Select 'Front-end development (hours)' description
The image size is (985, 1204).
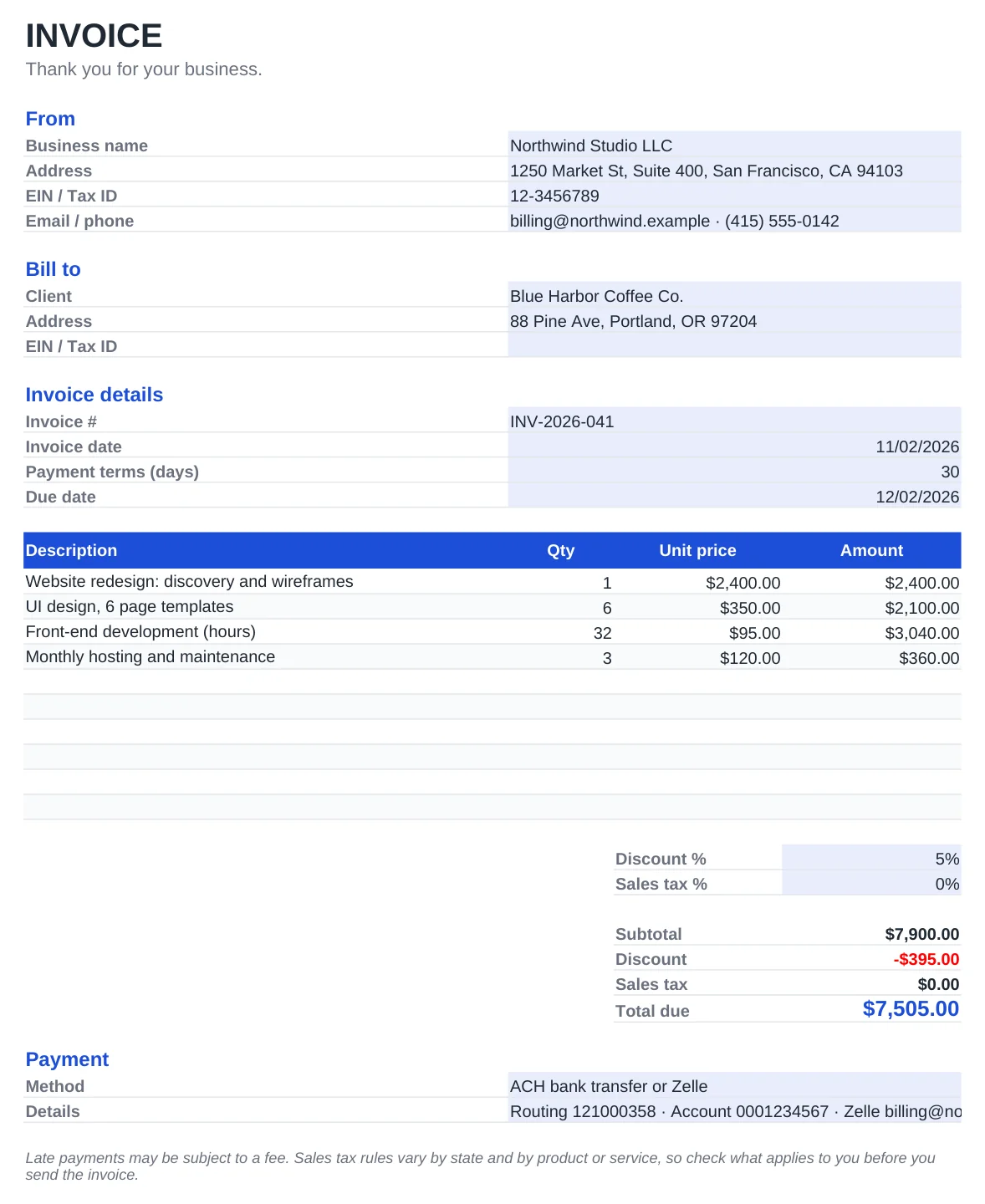(x=140, y=631)
